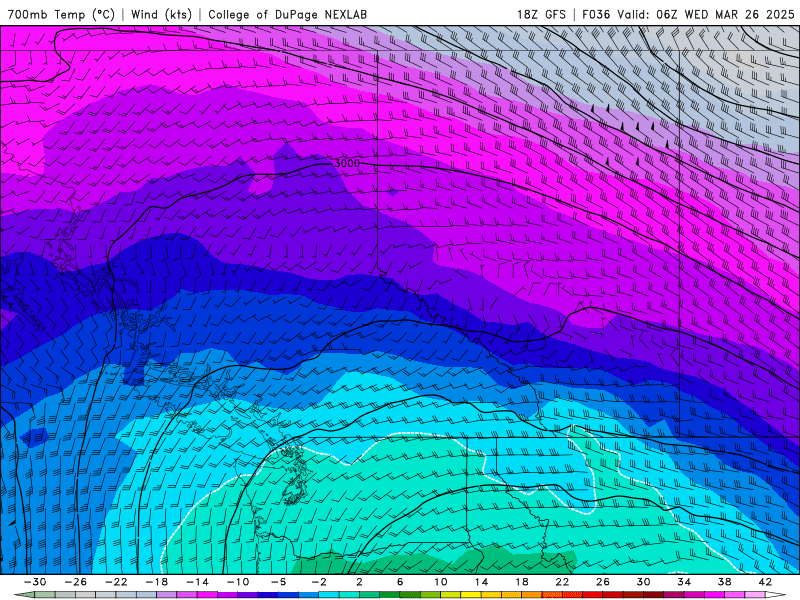Click the '34' colorbar tick label
This screenshot has width=800, height=600.
pos(684,582)
